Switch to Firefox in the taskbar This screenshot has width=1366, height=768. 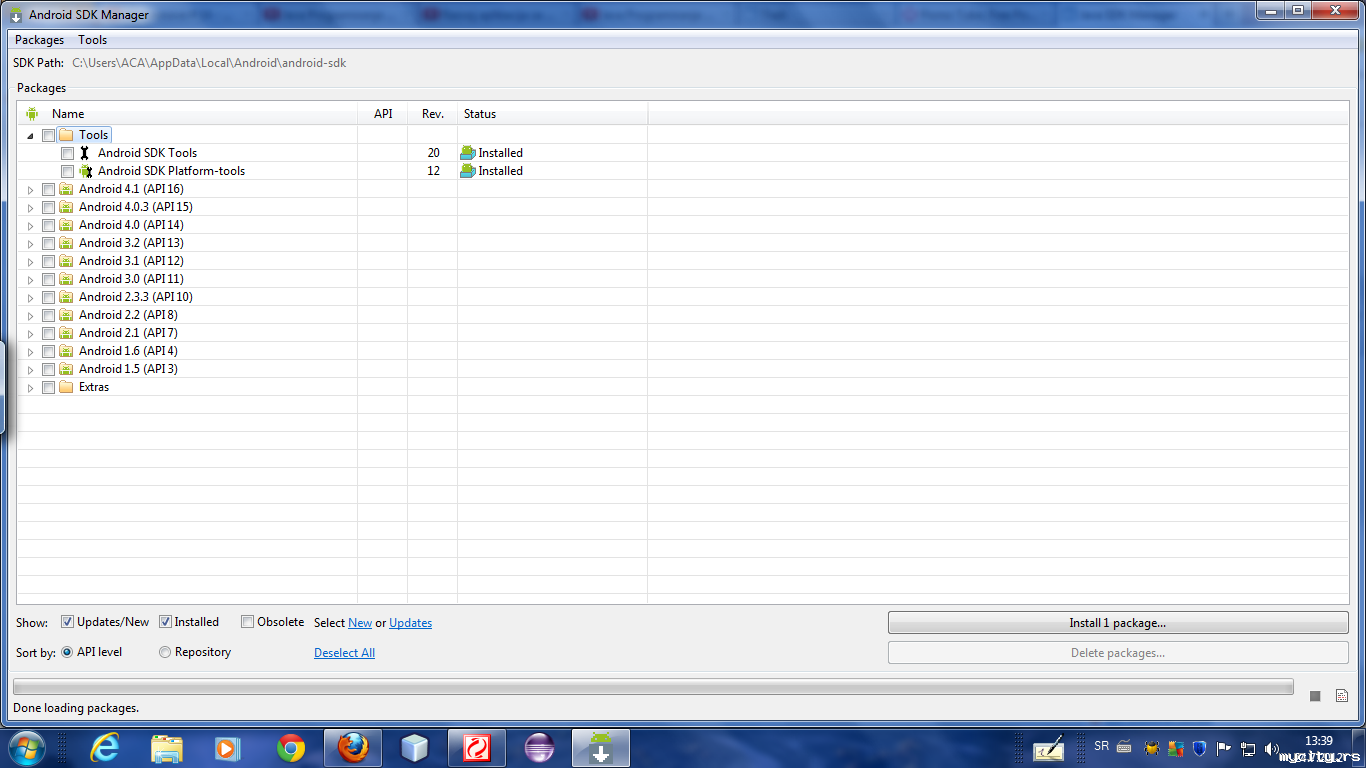coord(353,748)
